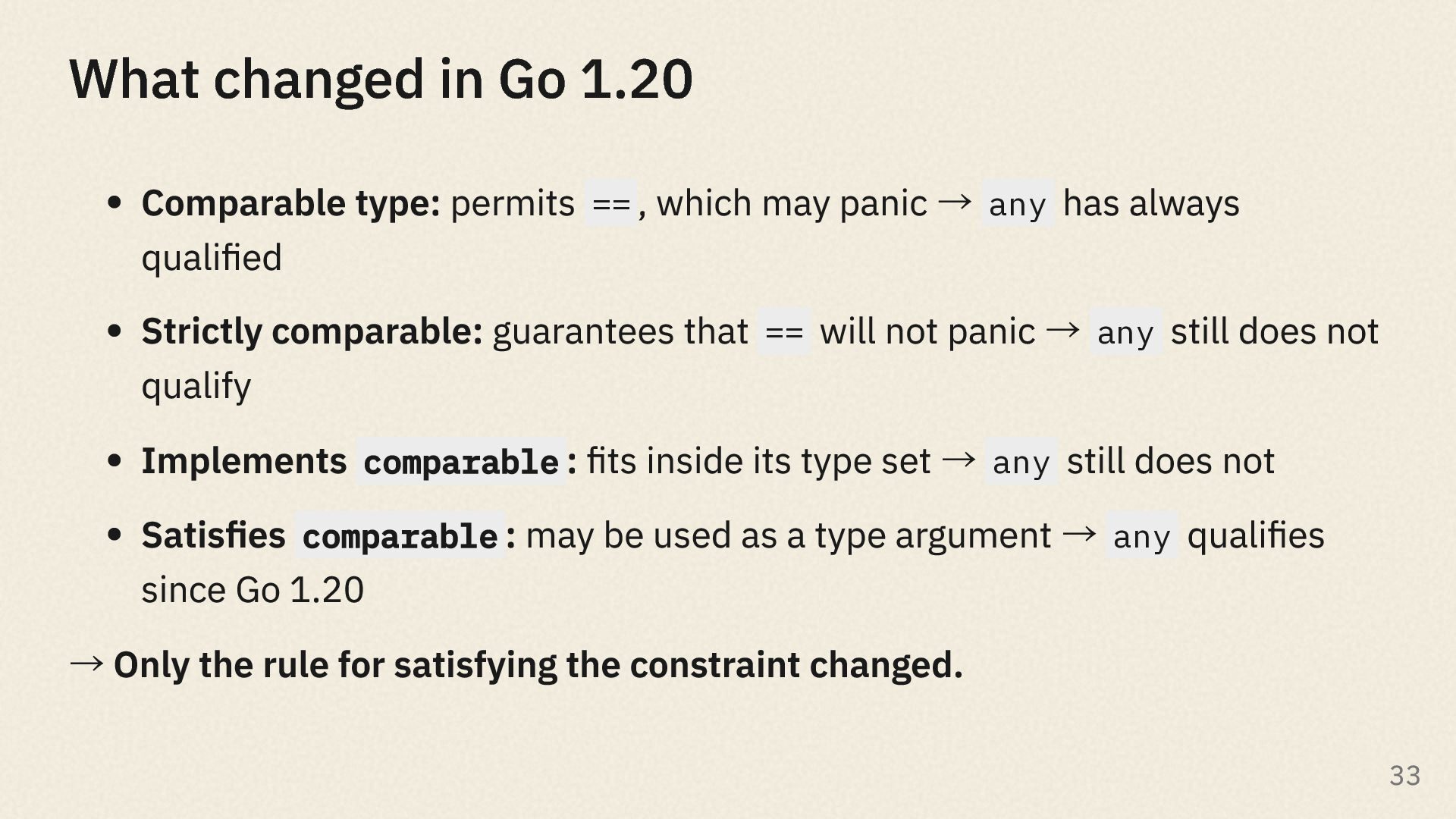Click the '==' code in second bullet
The height and width of the screenshot is (819, 1456).
[x=784, y=331]
